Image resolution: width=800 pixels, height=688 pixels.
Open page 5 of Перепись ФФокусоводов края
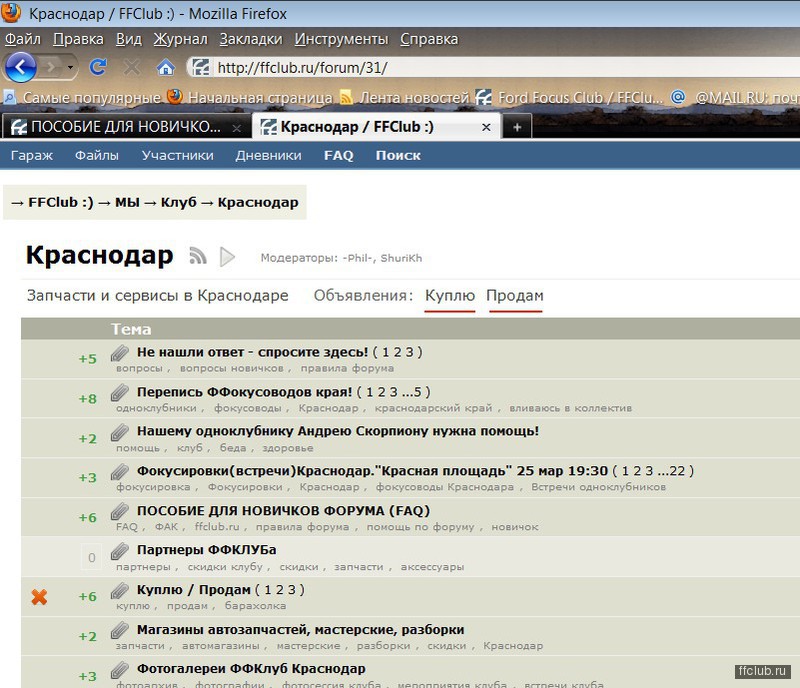point(418,392)
